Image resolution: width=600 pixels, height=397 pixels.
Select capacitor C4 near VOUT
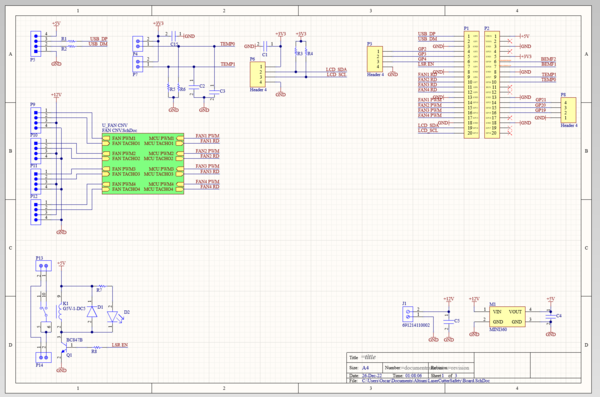point(551,316)
